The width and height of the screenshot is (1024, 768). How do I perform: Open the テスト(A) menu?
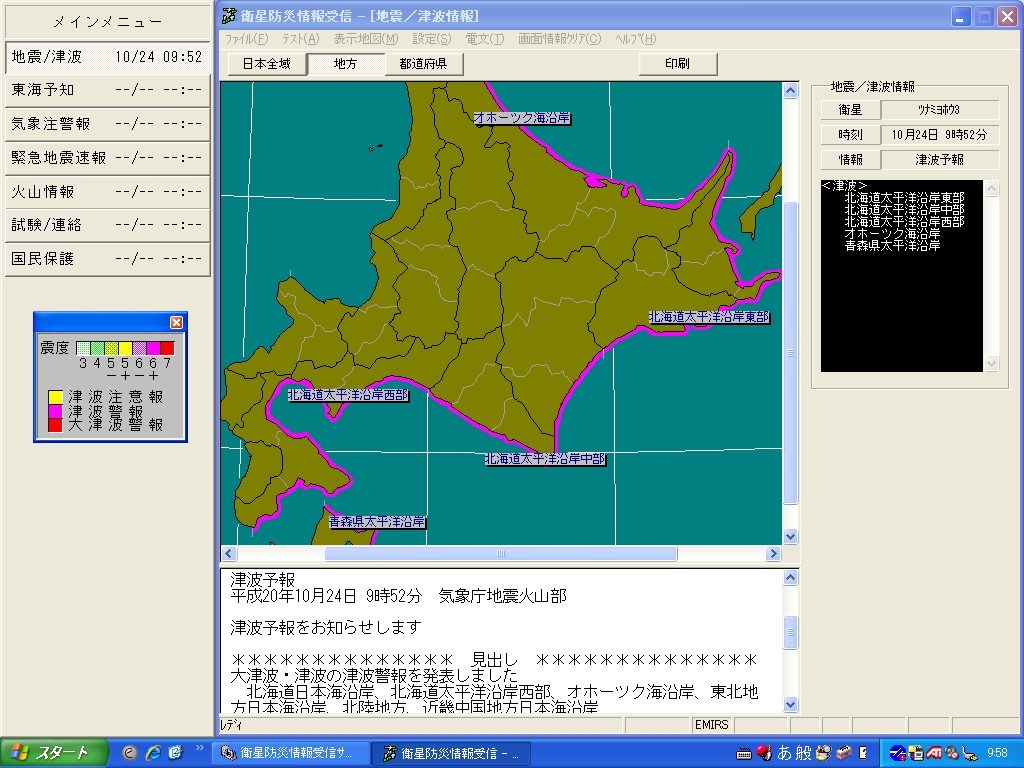point(300,39)
